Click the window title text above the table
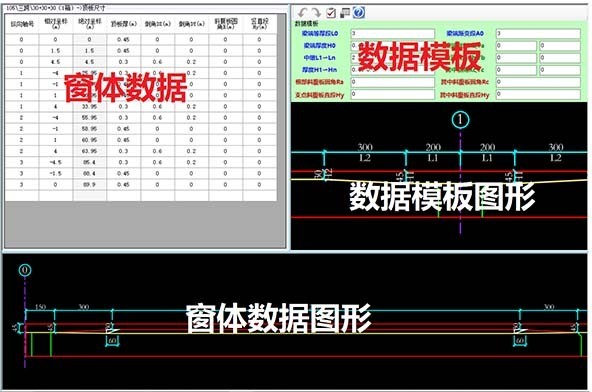This screenshot has width=592, height=392. coord(56,8)
